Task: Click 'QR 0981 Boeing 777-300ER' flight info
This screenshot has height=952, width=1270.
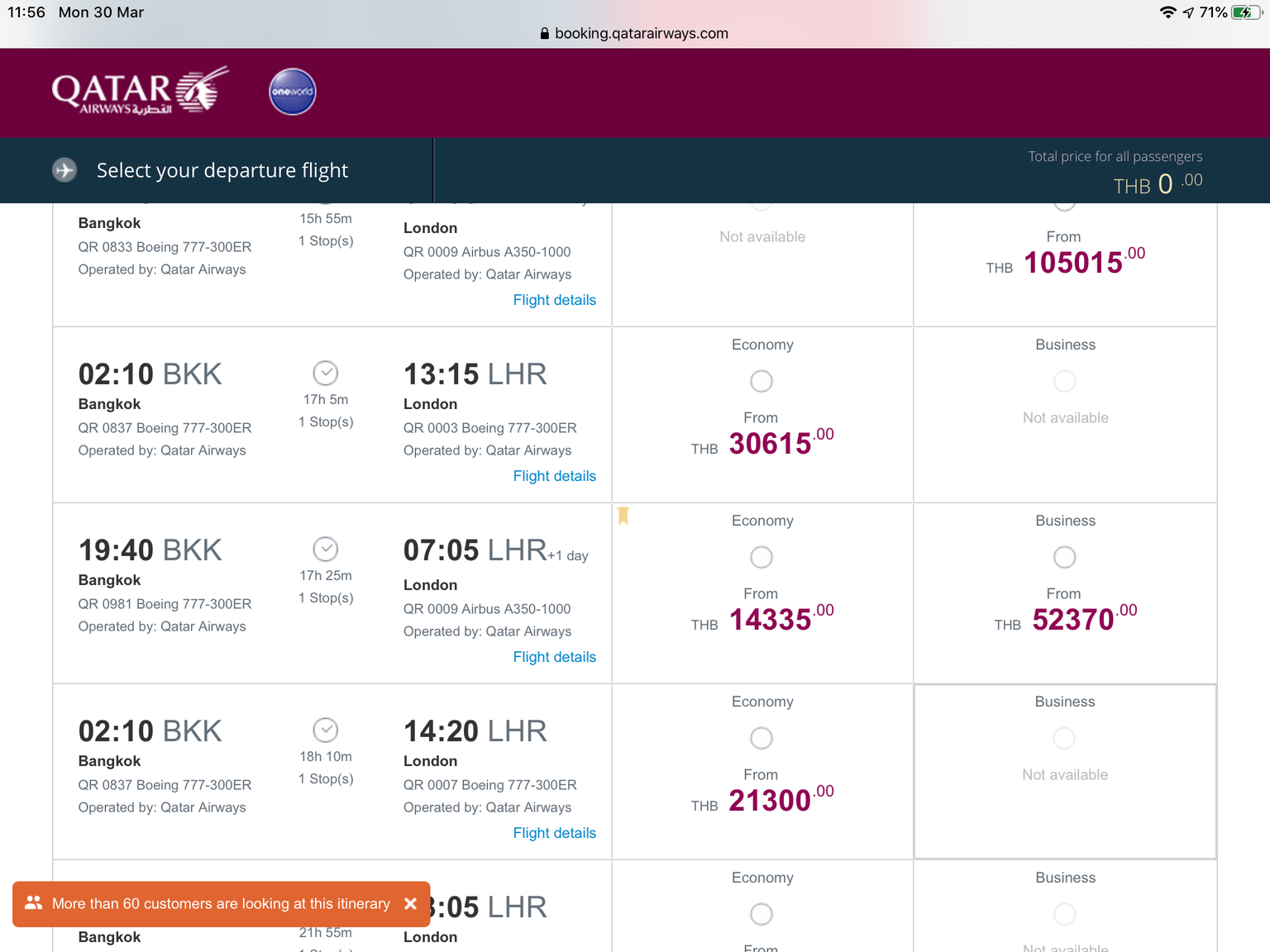Action: tap(165, 604)
